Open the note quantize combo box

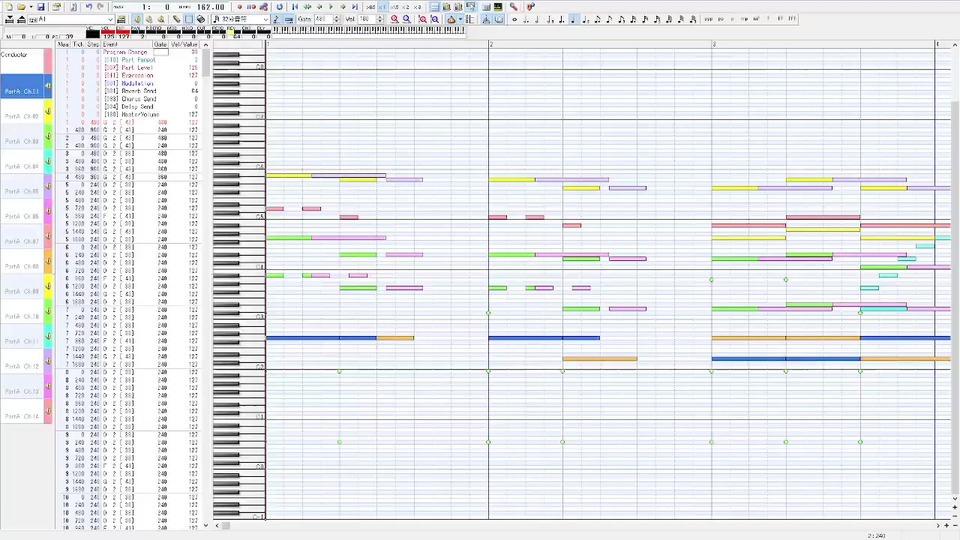point(241,19)
